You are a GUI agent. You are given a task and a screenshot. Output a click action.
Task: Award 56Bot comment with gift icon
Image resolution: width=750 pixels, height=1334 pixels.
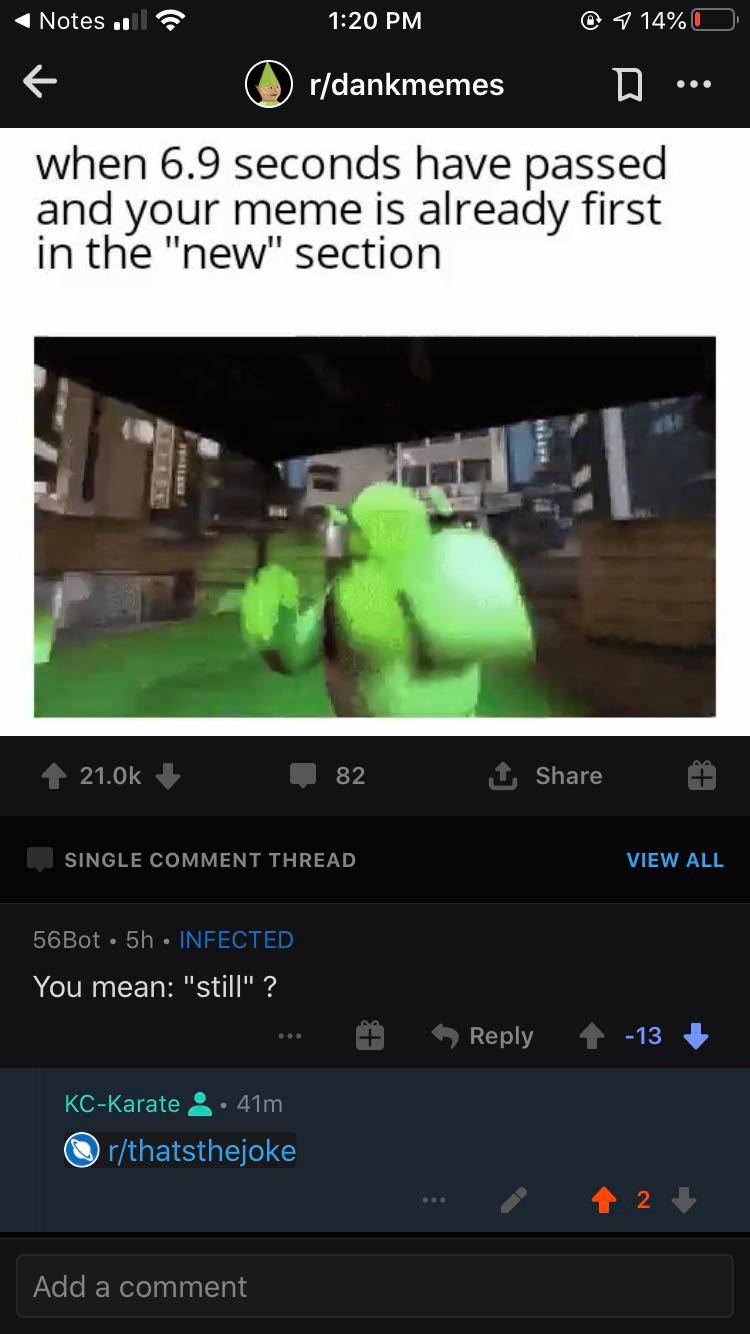[x=369, y=1036]
